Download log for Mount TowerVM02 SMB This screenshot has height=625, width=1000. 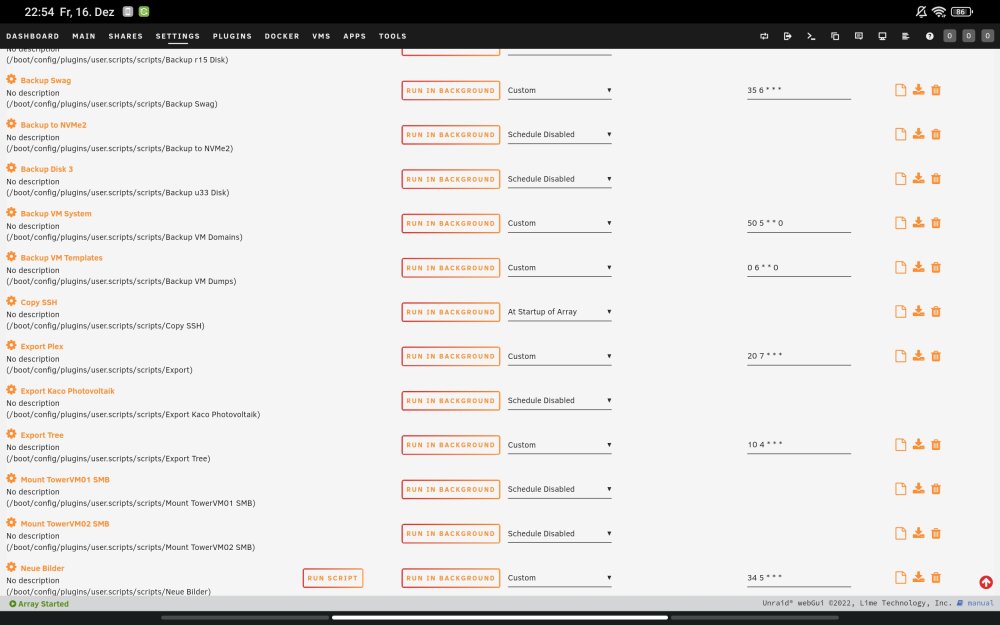[x=918, y=533]
